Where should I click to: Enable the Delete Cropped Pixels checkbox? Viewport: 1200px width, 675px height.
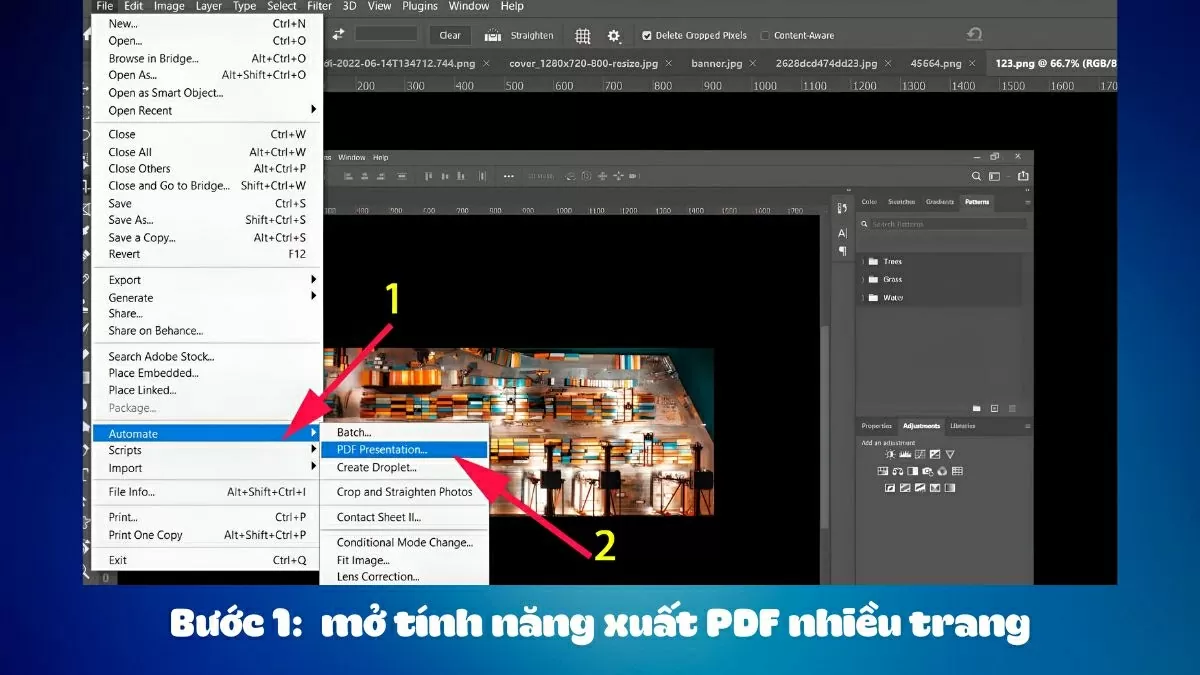(649, 35)
